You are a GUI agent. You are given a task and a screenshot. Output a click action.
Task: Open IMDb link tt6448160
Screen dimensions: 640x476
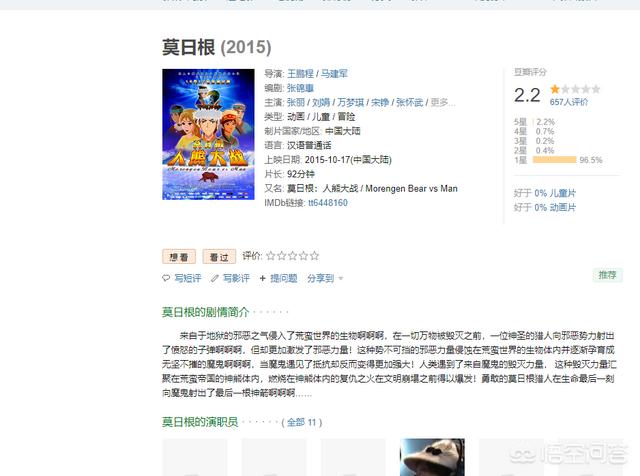tap(328, 203)
